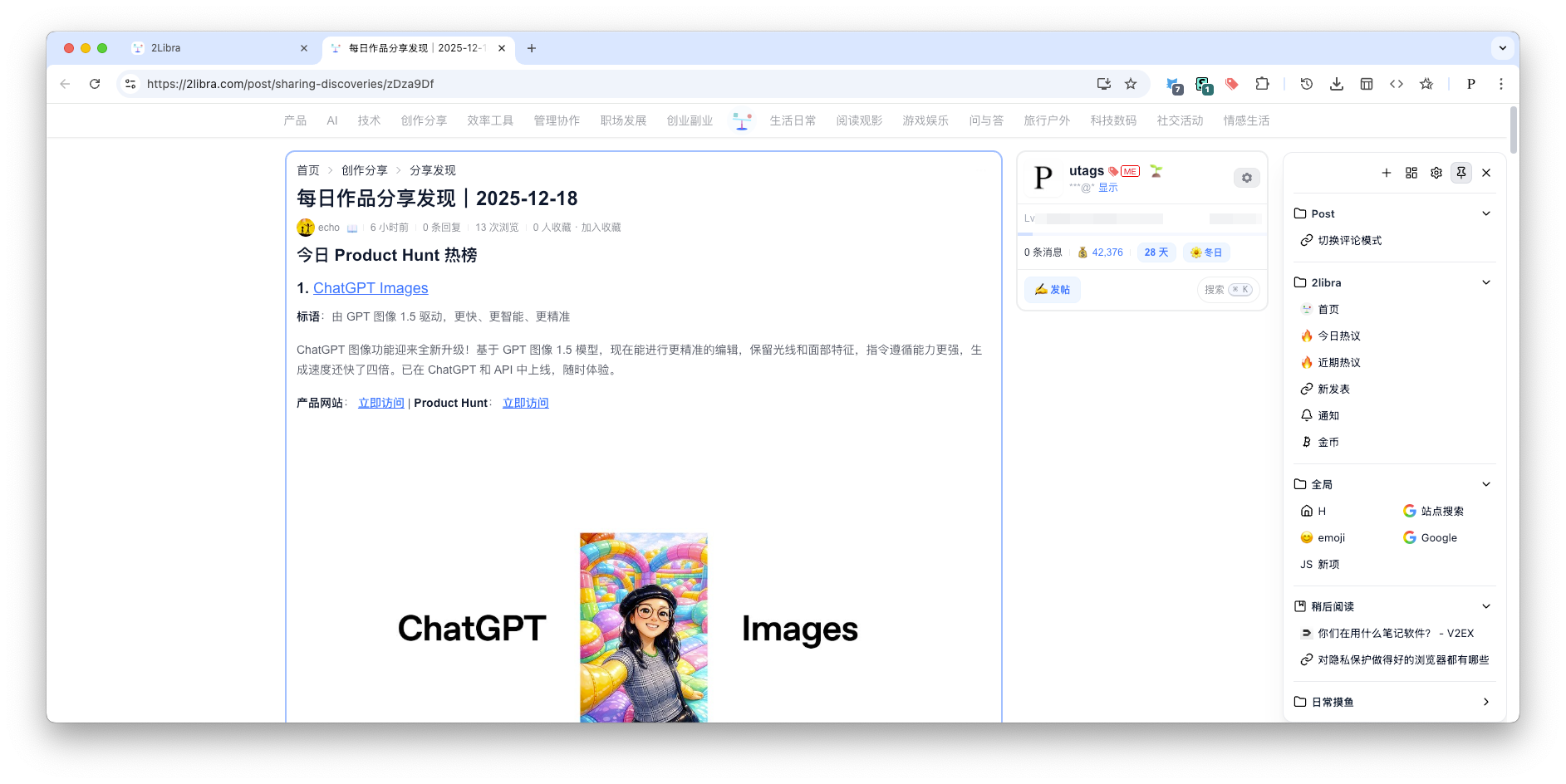Toggle the pin icon on the sidebar panel
This screenshot has height=784, width=1566.
1460,173
